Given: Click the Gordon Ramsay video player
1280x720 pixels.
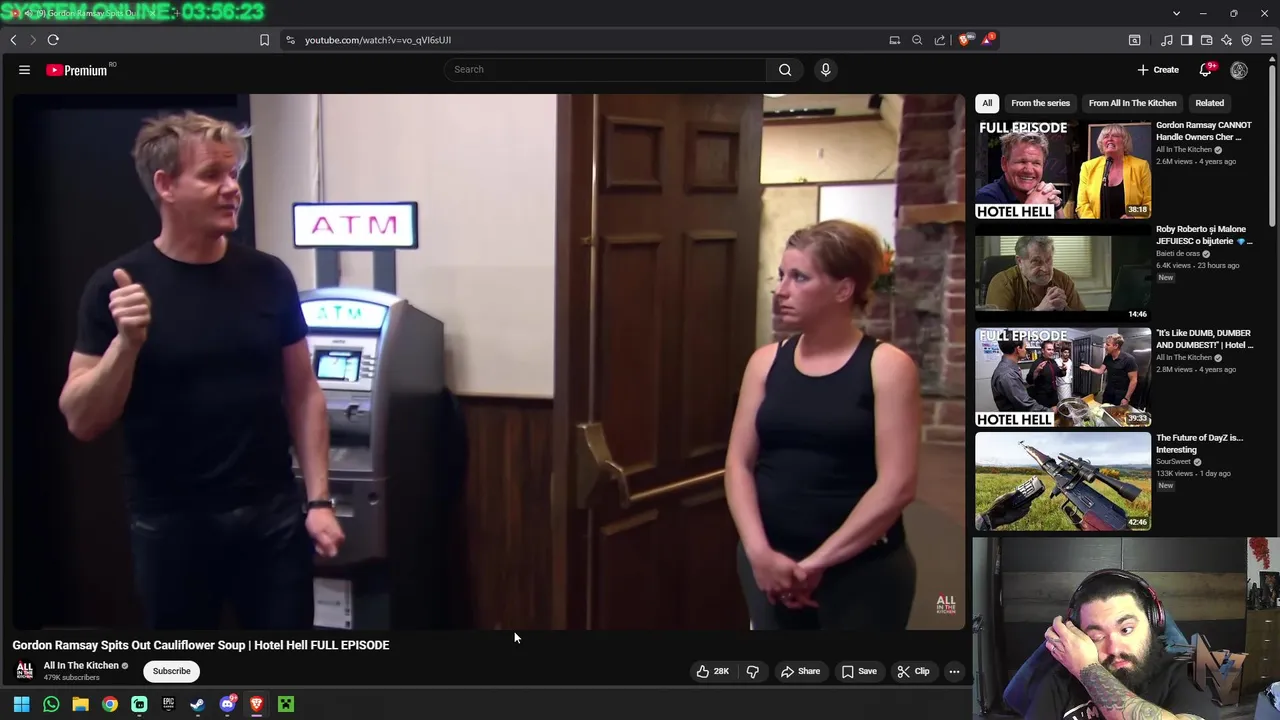Looking at the screenshot, I should (489, 362).
